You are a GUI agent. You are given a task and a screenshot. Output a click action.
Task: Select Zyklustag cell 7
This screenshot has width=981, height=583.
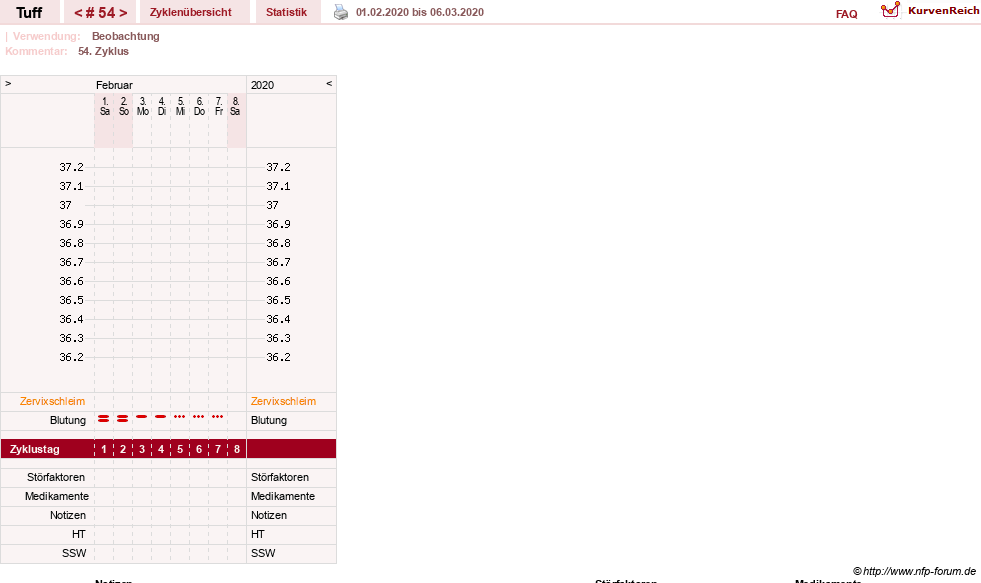click(218, 449)
